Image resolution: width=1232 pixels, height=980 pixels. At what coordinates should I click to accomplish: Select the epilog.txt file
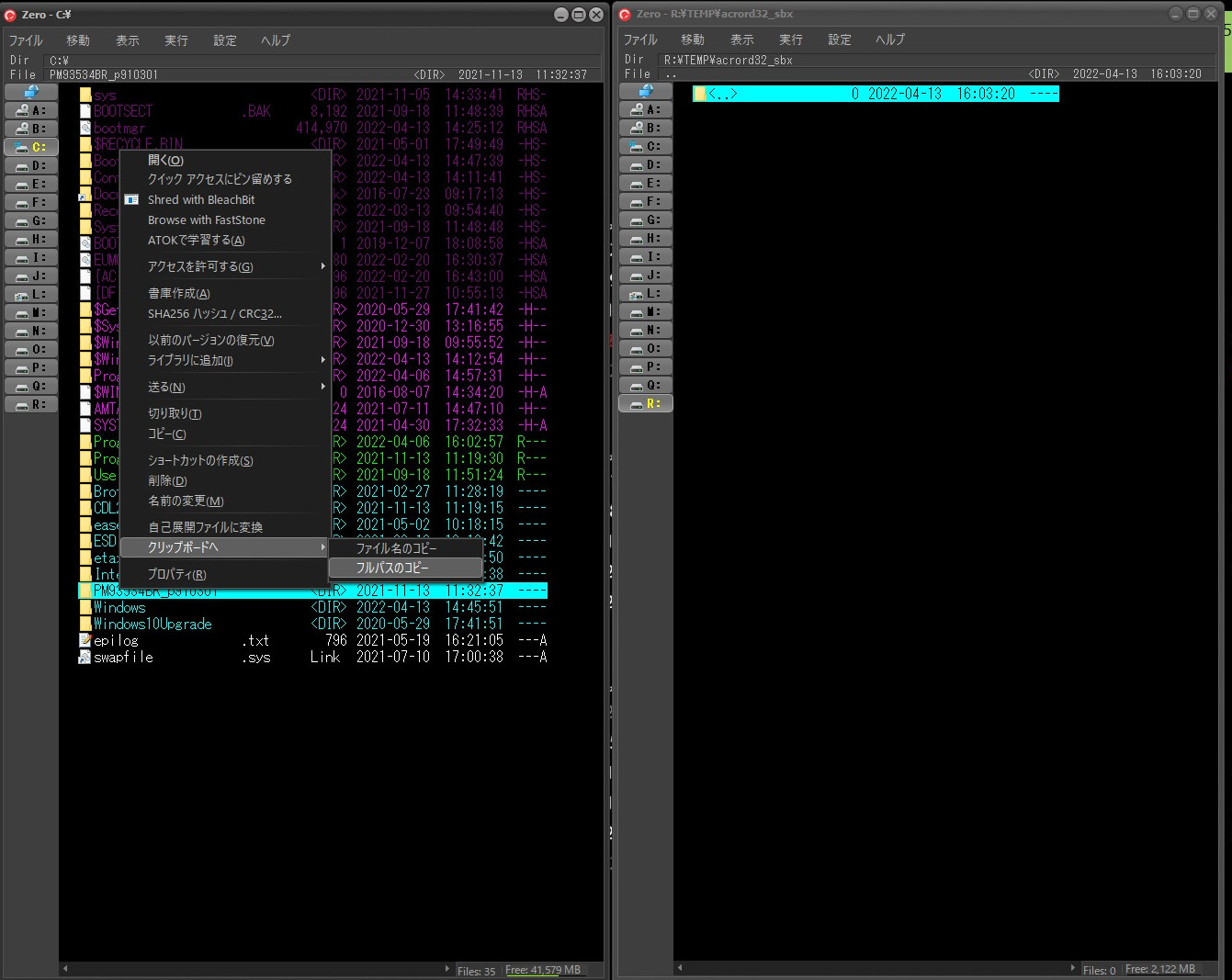117,640
